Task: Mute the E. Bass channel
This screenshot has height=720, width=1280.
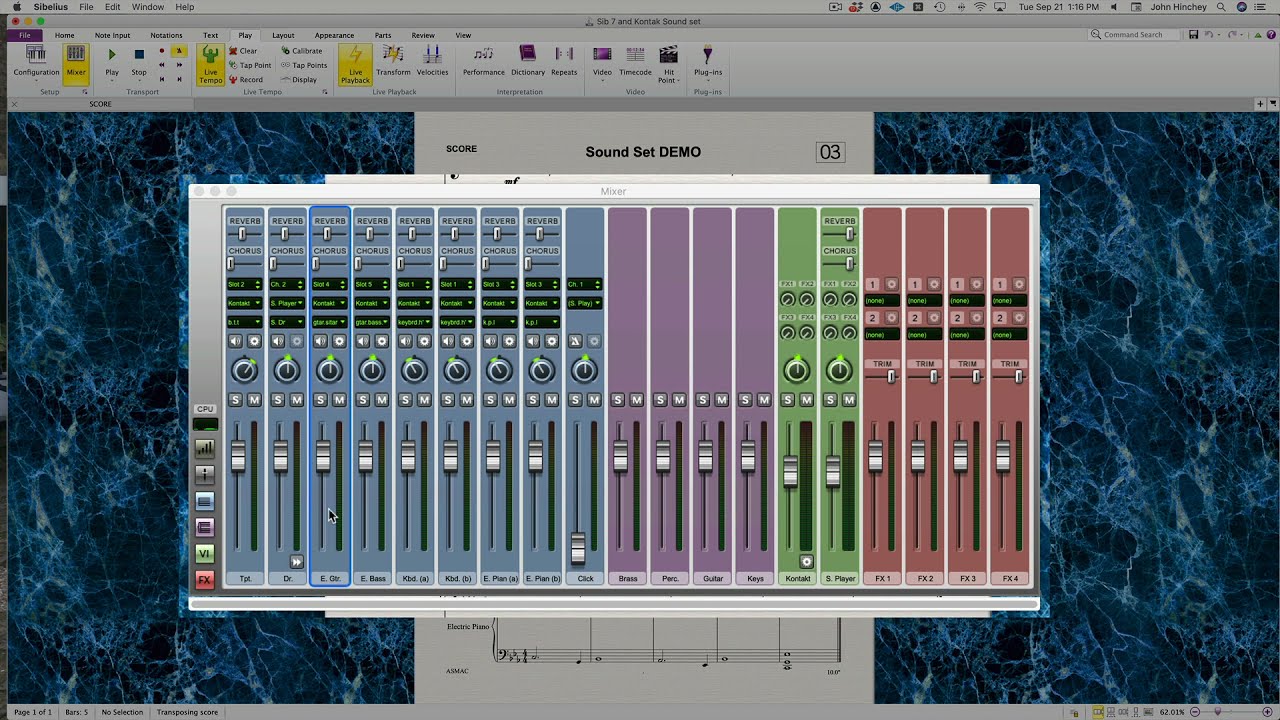Action: pyautogui.click(x=382, y=400)
